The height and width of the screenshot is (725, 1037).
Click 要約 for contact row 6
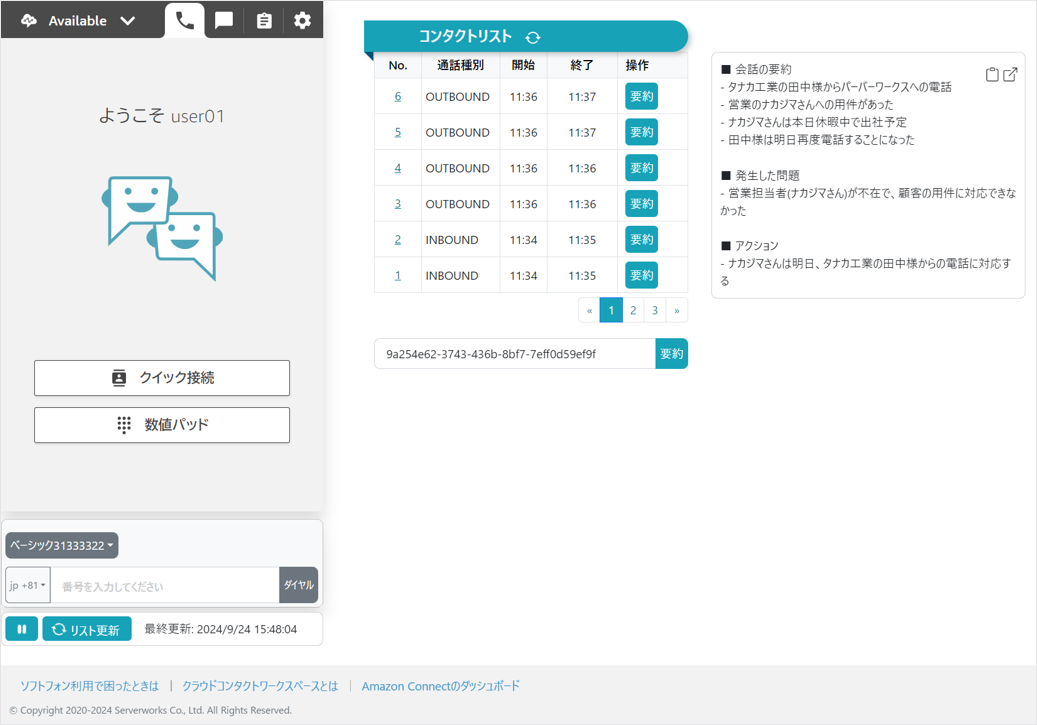coord(642,97)
